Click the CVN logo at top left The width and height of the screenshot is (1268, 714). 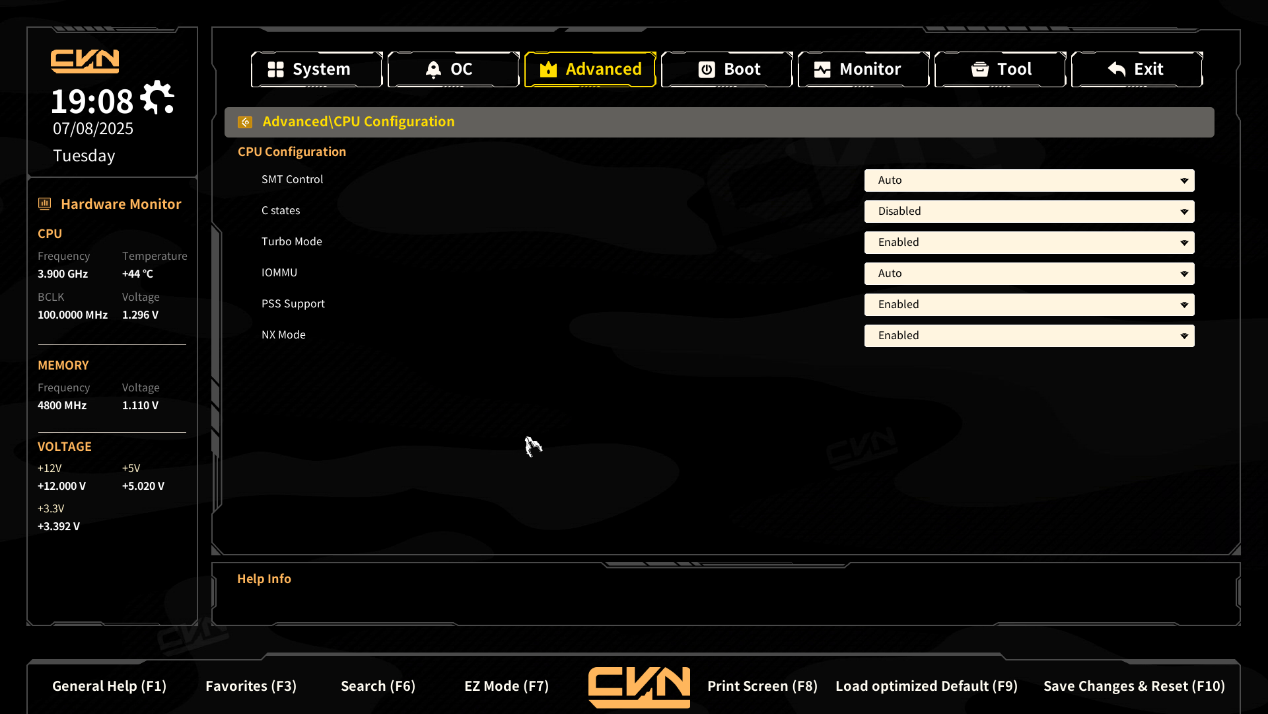tap(85, 61)
